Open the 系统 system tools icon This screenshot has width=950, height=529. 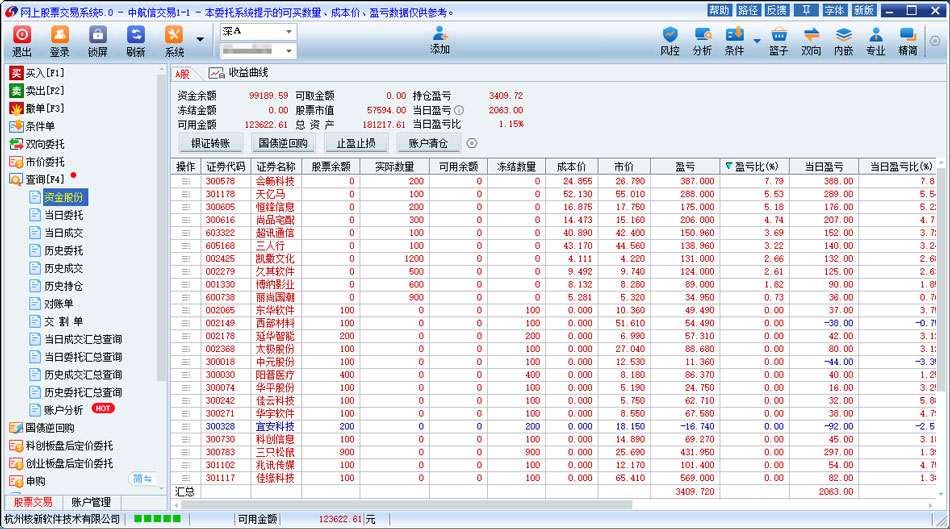[174, 42]
